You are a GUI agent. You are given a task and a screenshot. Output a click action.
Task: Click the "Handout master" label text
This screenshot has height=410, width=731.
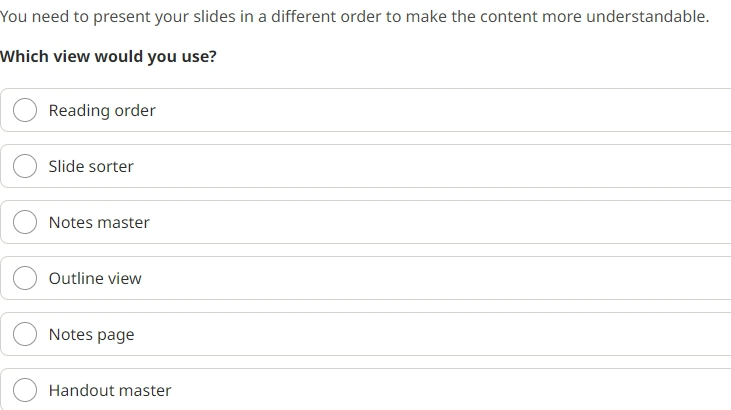tap(110, 390)
